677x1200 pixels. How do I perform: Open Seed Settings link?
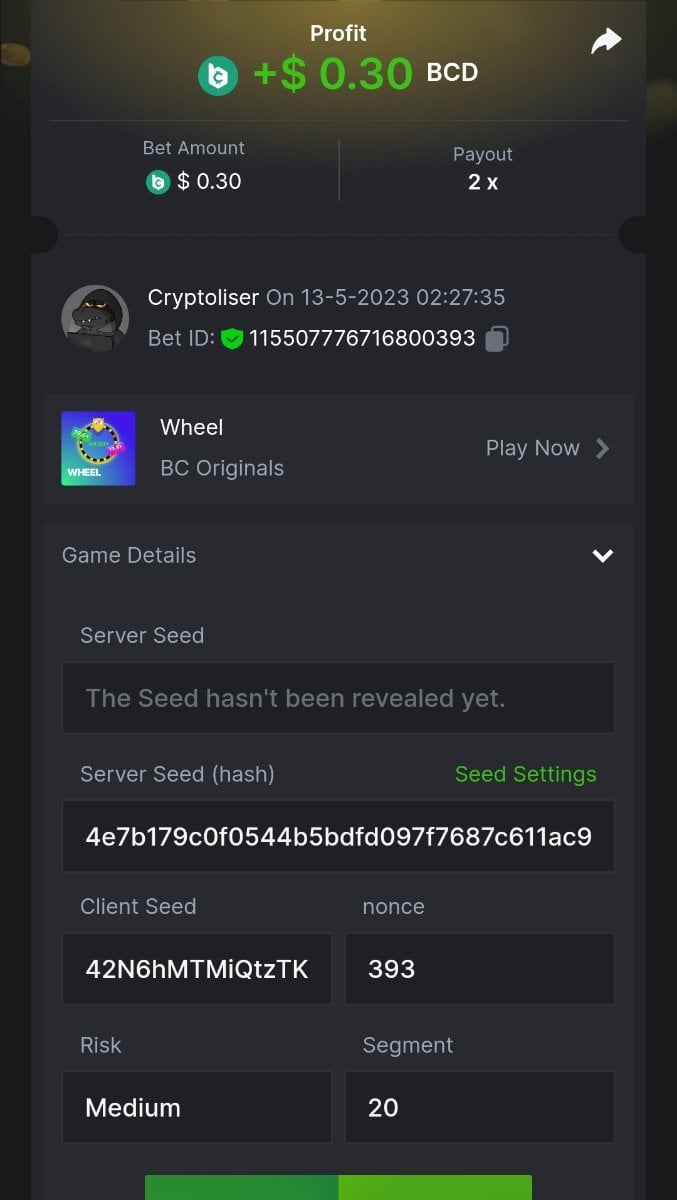pos(525,774)
